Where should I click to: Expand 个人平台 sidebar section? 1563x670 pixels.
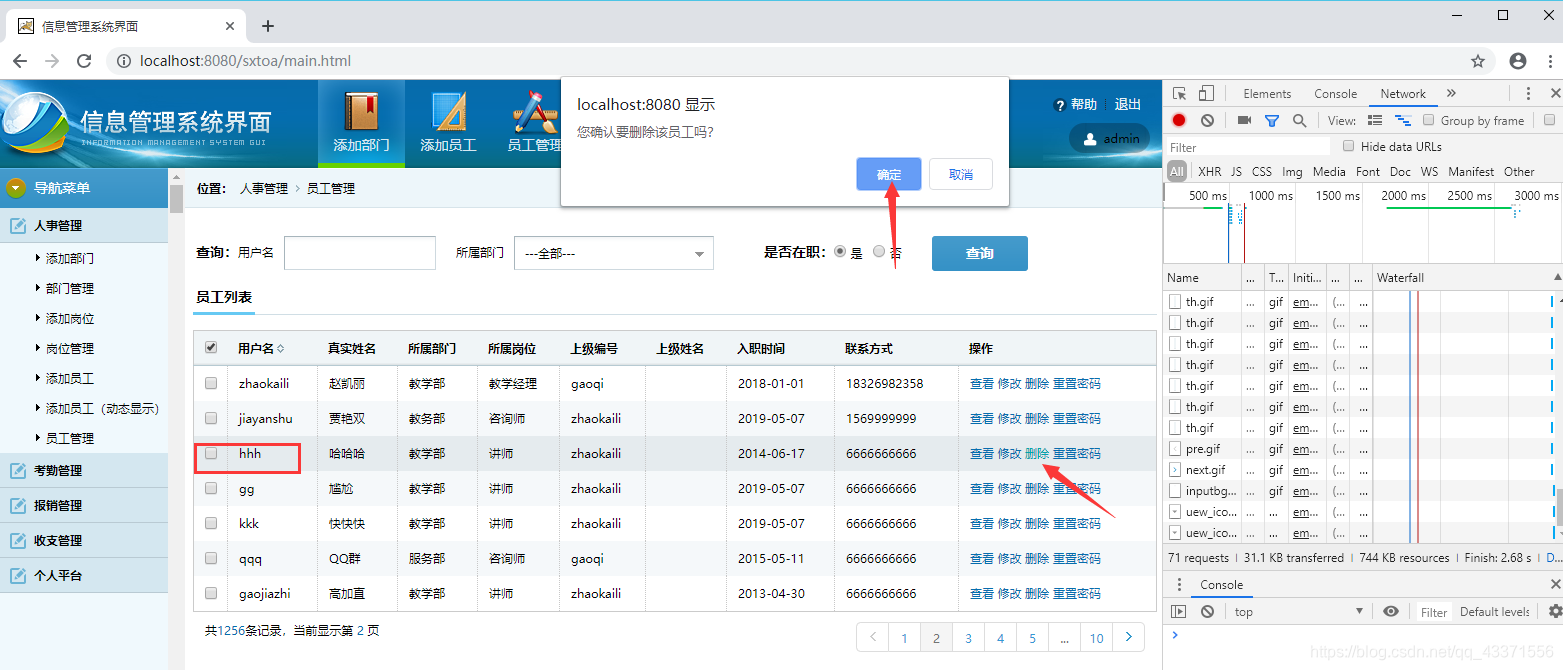click(x=84, y=575)
